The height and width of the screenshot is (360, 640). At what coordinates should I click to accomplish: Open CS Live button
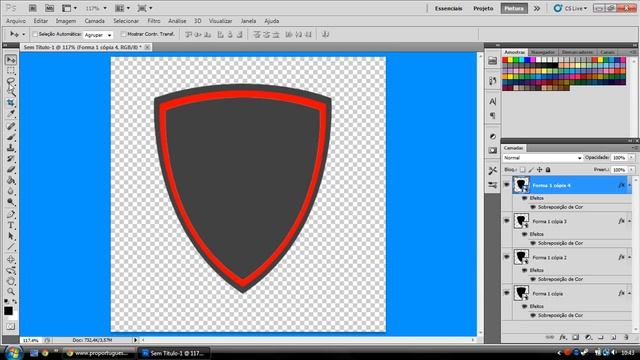[570, 8]
